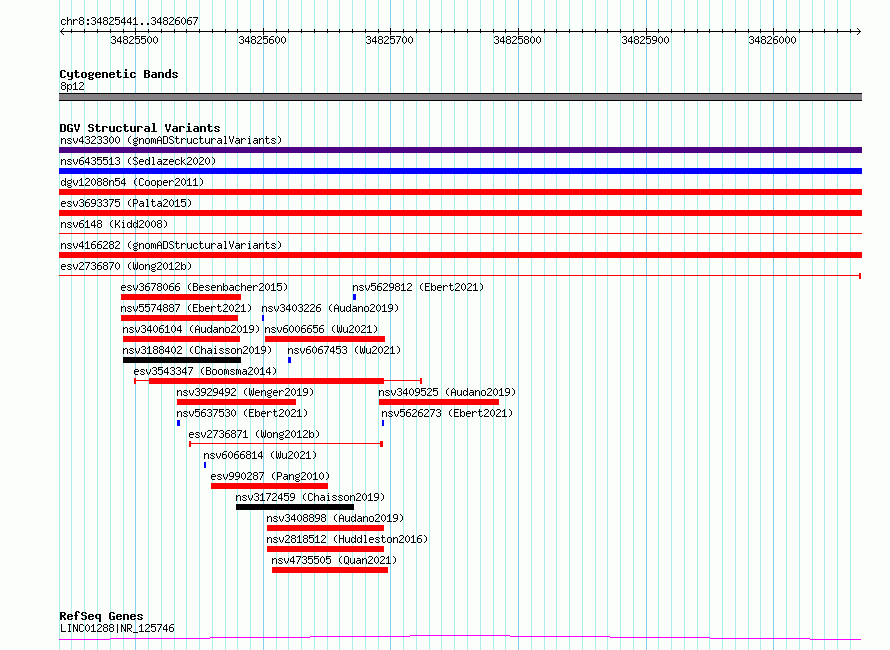The width and height of the screenshot is (890, 650).
Task: Click the small blue marker under nsv6067453
Action: 289,360
